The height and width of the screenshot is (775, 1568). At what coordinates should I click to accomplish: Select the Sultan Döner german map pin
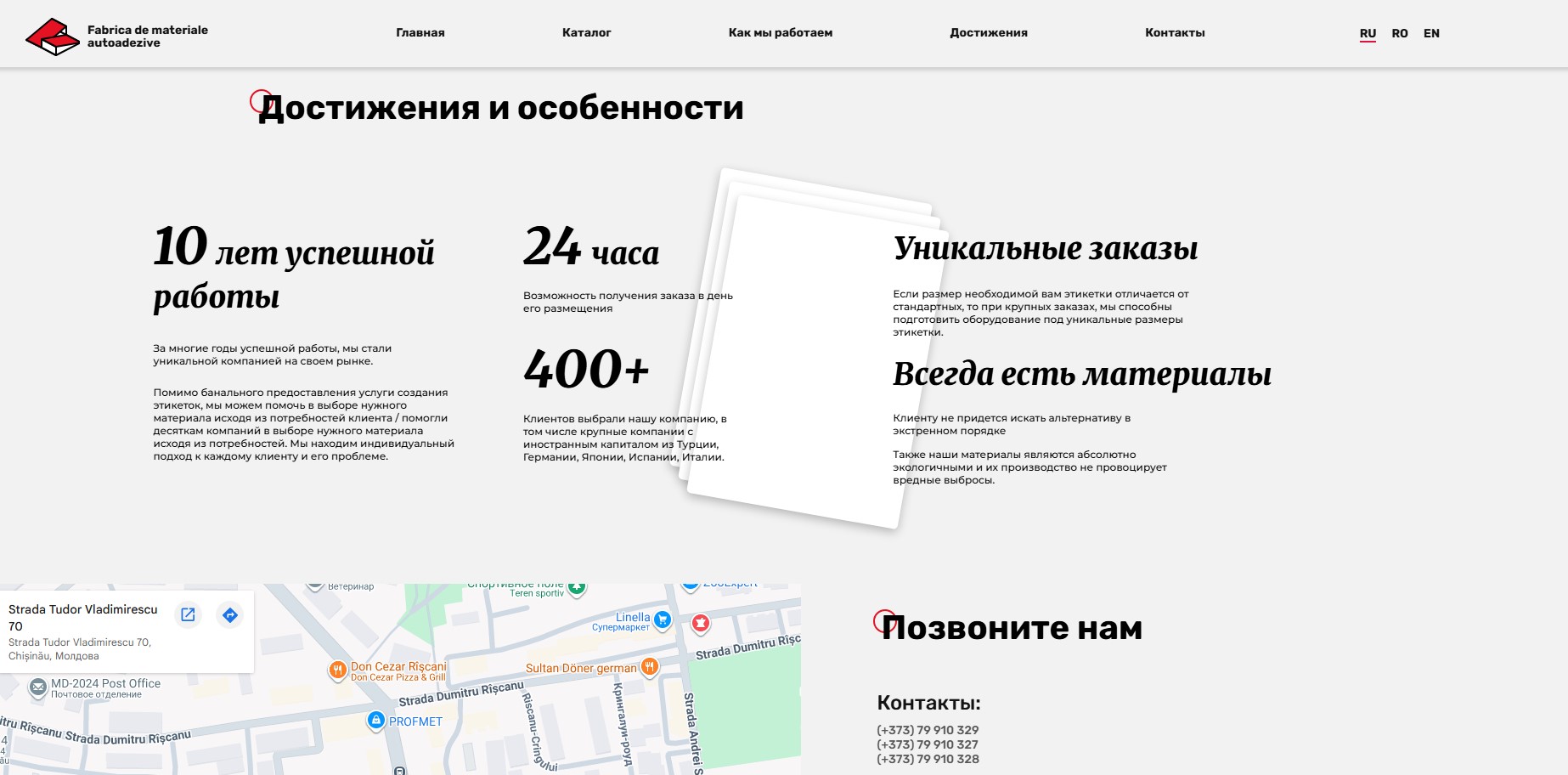click(x=650, y=666)
